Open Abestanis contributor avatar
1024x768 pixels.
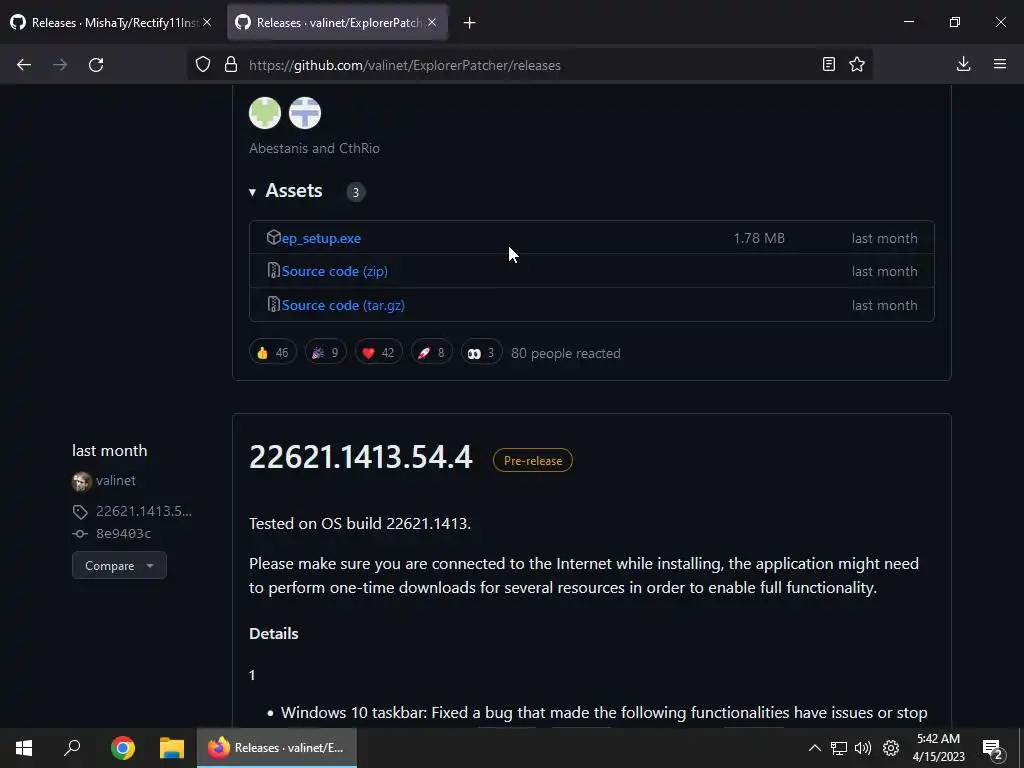(265, 113)
